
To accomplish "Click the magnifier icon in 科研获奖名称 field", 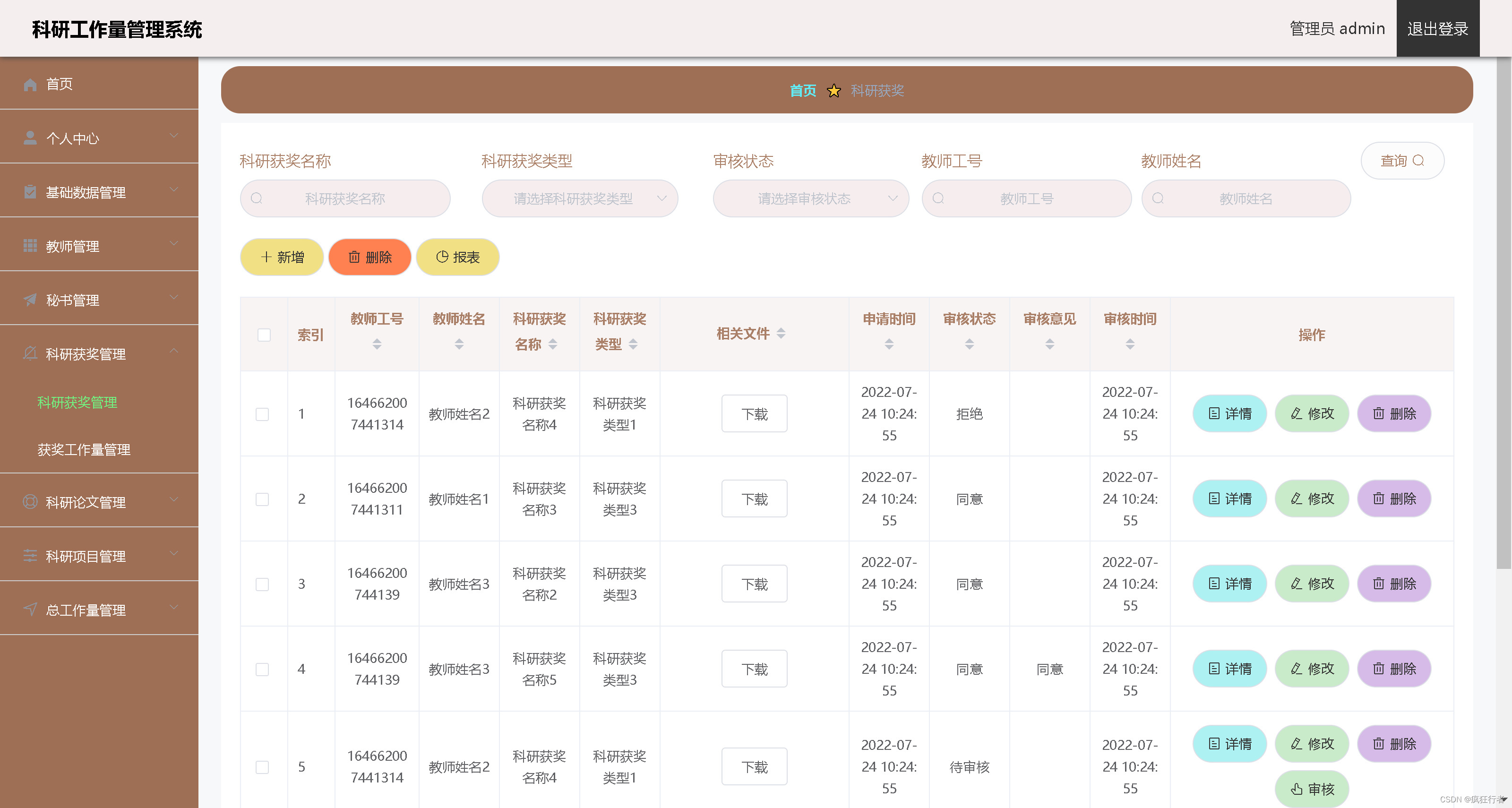I will (257, 198).
